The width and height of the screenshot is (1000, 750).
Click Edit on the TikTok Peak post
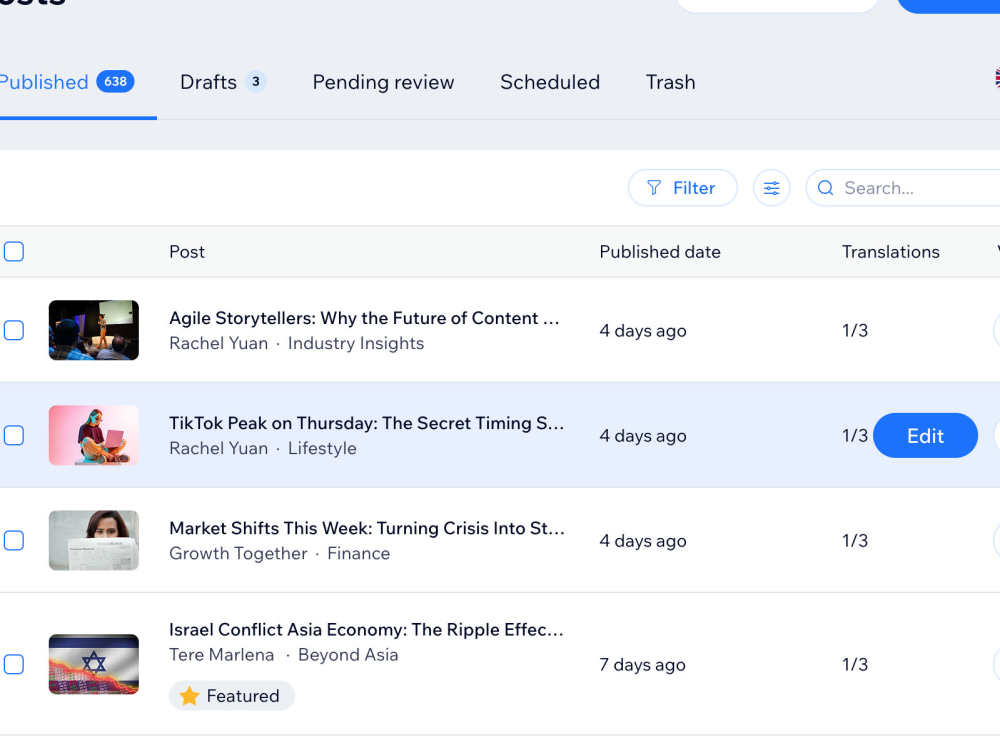point(925,436)
